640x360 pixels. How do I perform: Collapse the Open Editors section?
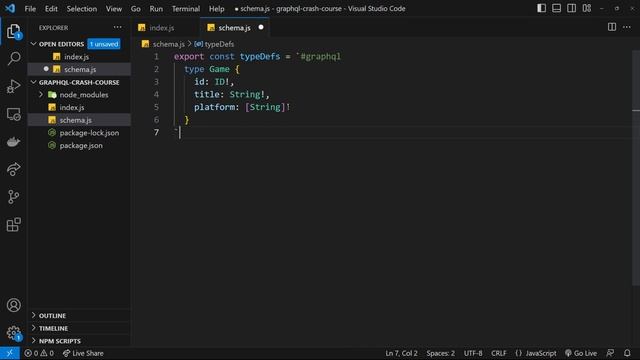pyautogui.click(x=61, y=44)
